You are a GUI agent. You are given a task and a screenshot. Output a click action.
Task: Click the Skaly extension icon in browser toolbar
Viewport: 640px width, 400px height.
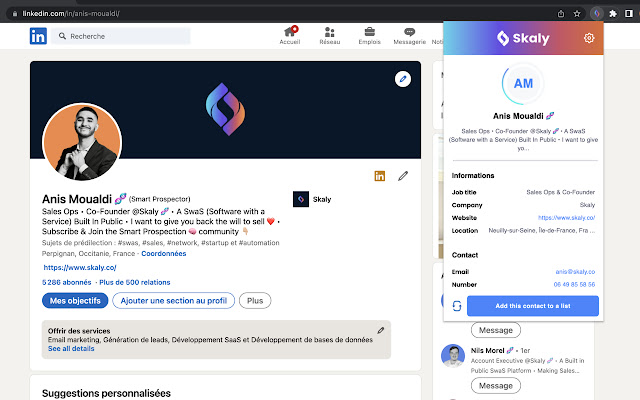(596, 13)
